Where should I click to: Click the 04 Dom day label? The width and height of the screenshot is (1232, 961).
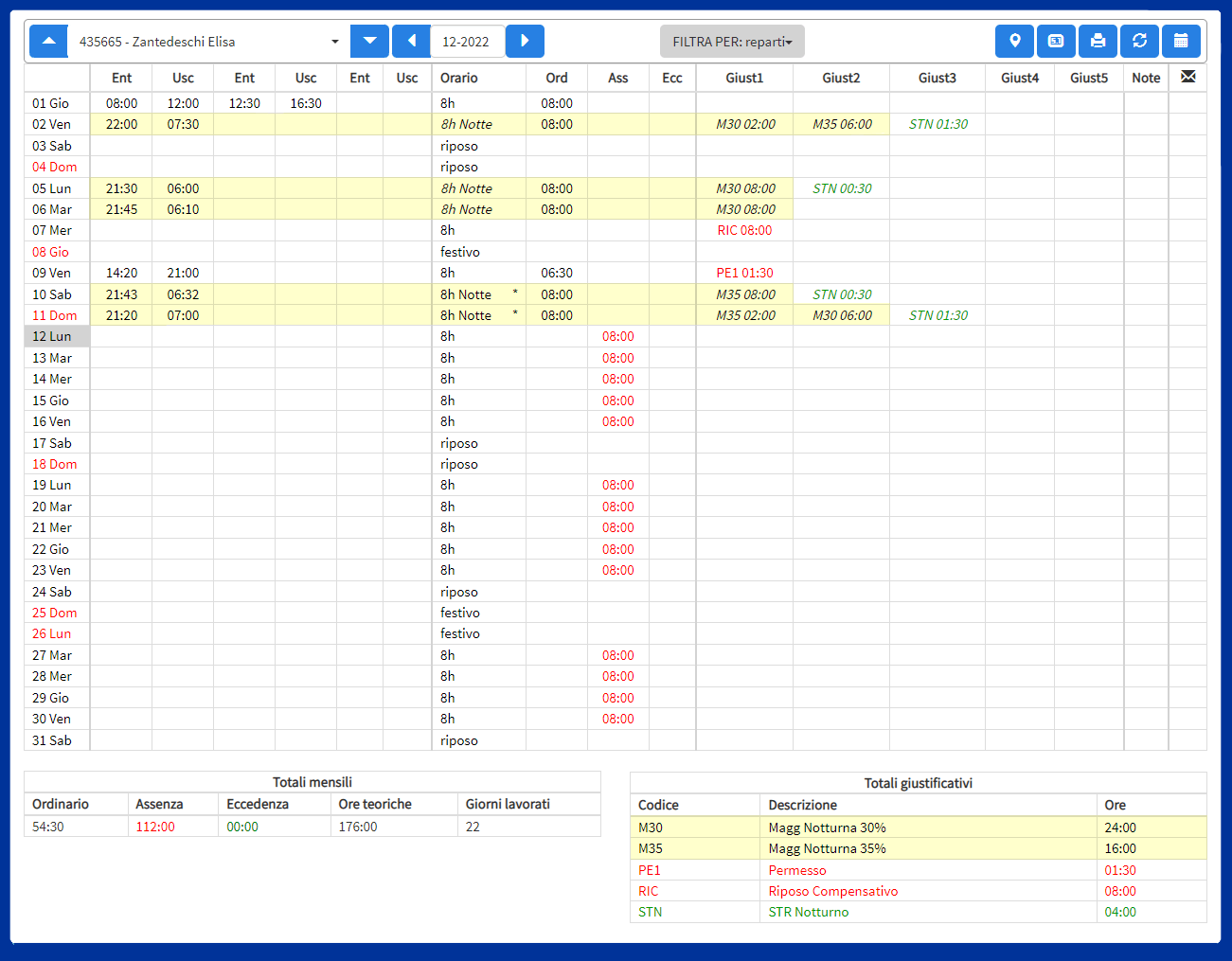tap(55, 167)
